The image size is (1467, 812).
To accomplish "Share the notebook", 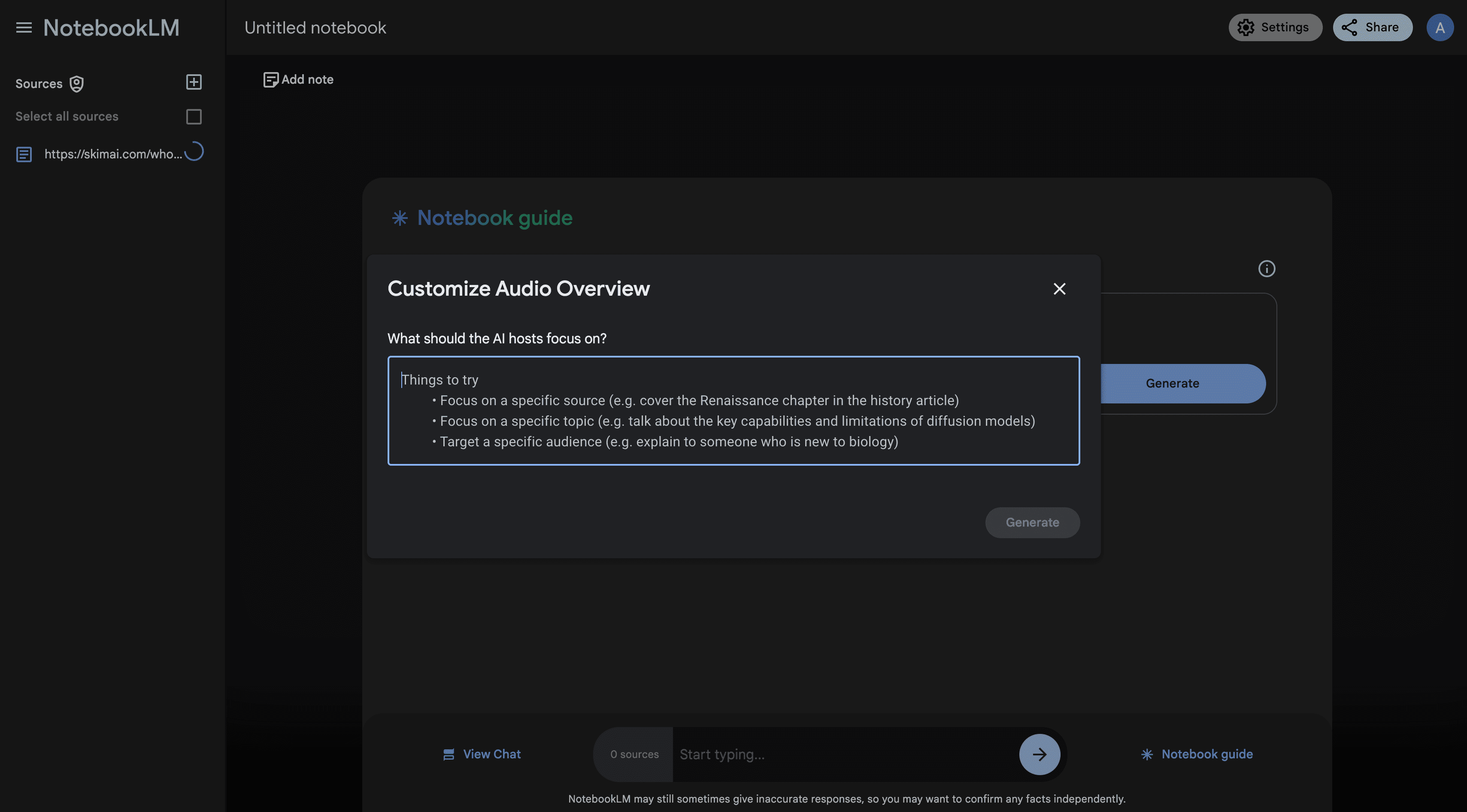I will (1373, 27).
